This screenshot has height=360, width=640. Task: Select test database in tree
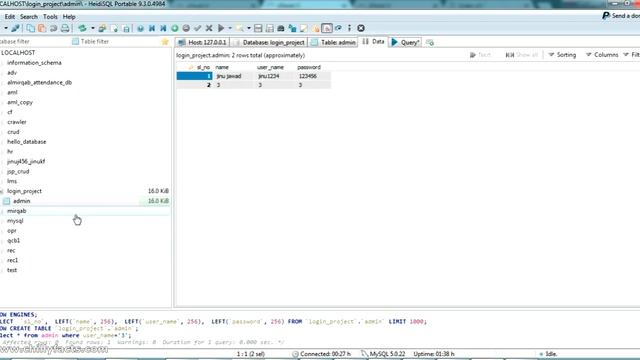(x=12, y=270)
